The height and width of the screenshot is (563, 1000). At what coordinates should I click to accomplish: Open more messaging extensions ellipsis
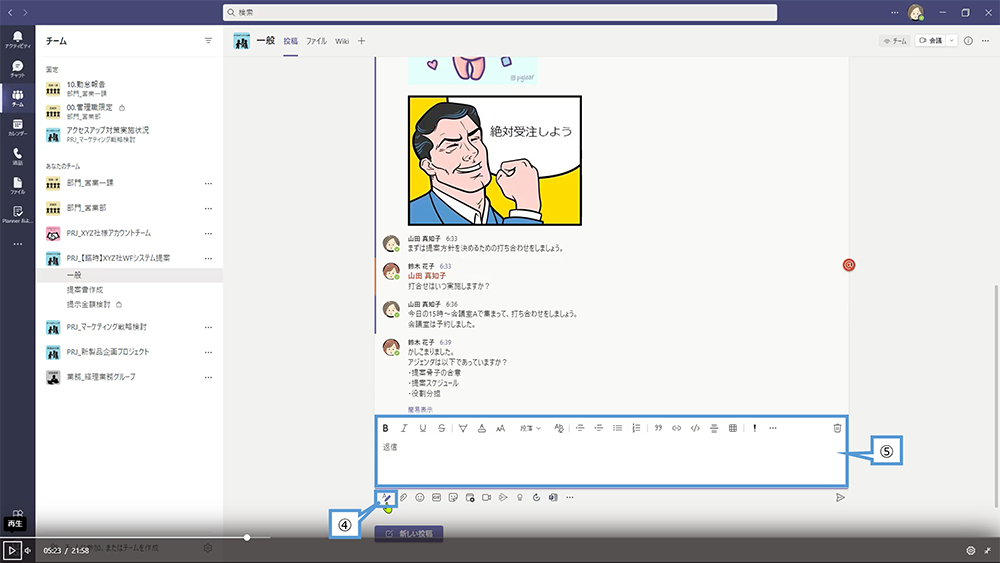coord(570,498)
